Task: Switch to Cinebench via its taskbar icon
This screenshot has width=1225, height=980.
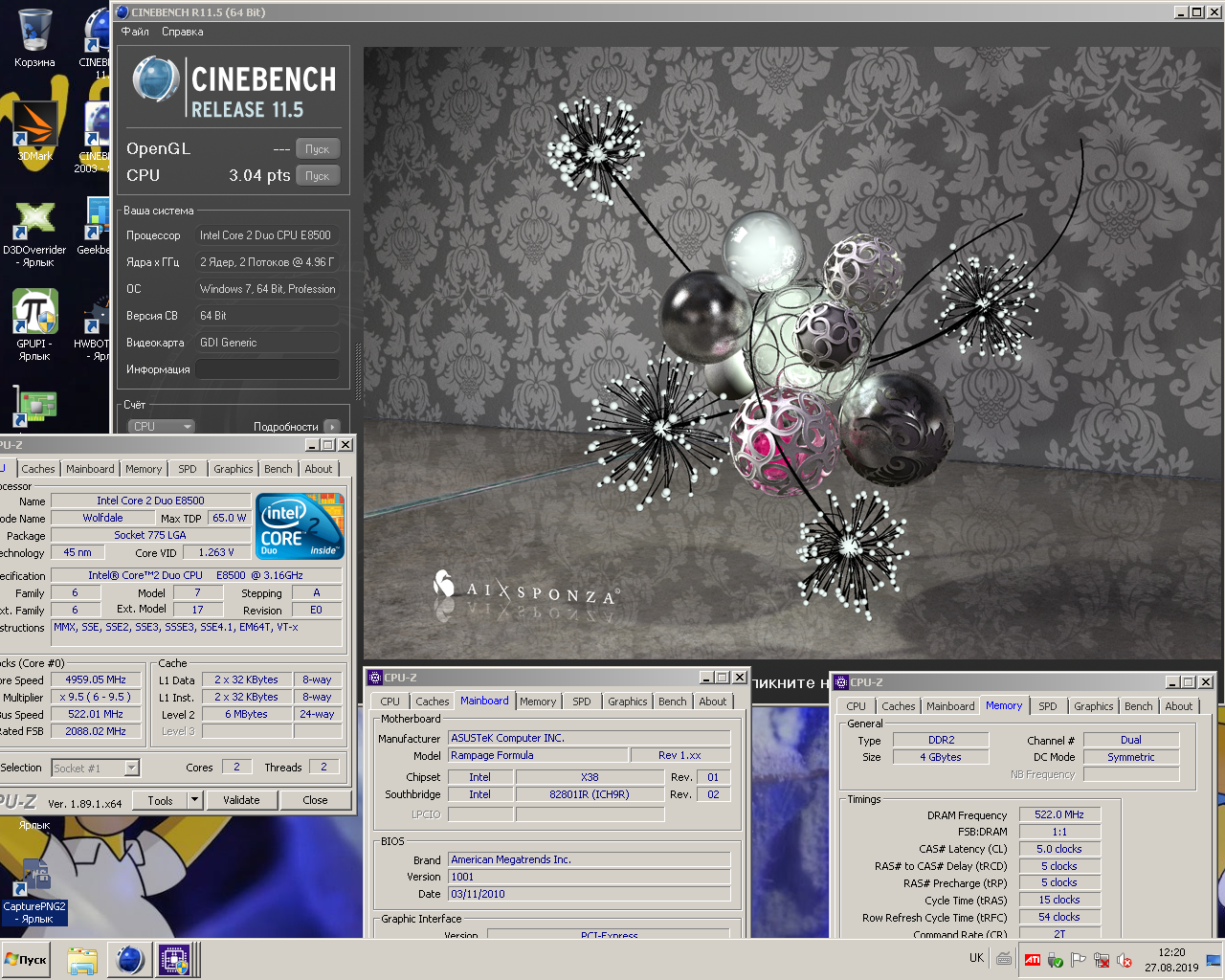Action: (x=129, y=960)
